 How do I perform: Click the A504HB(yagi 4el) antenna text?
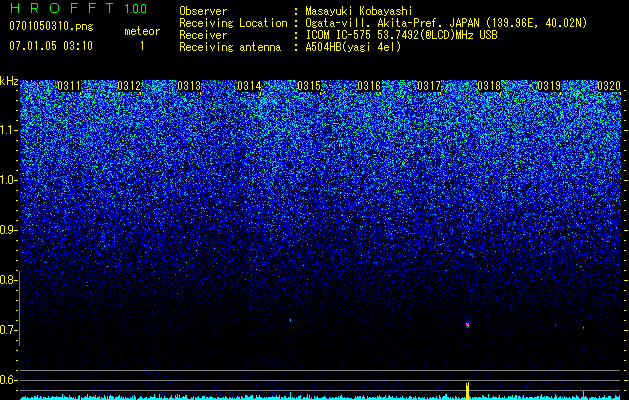[353, 47]
